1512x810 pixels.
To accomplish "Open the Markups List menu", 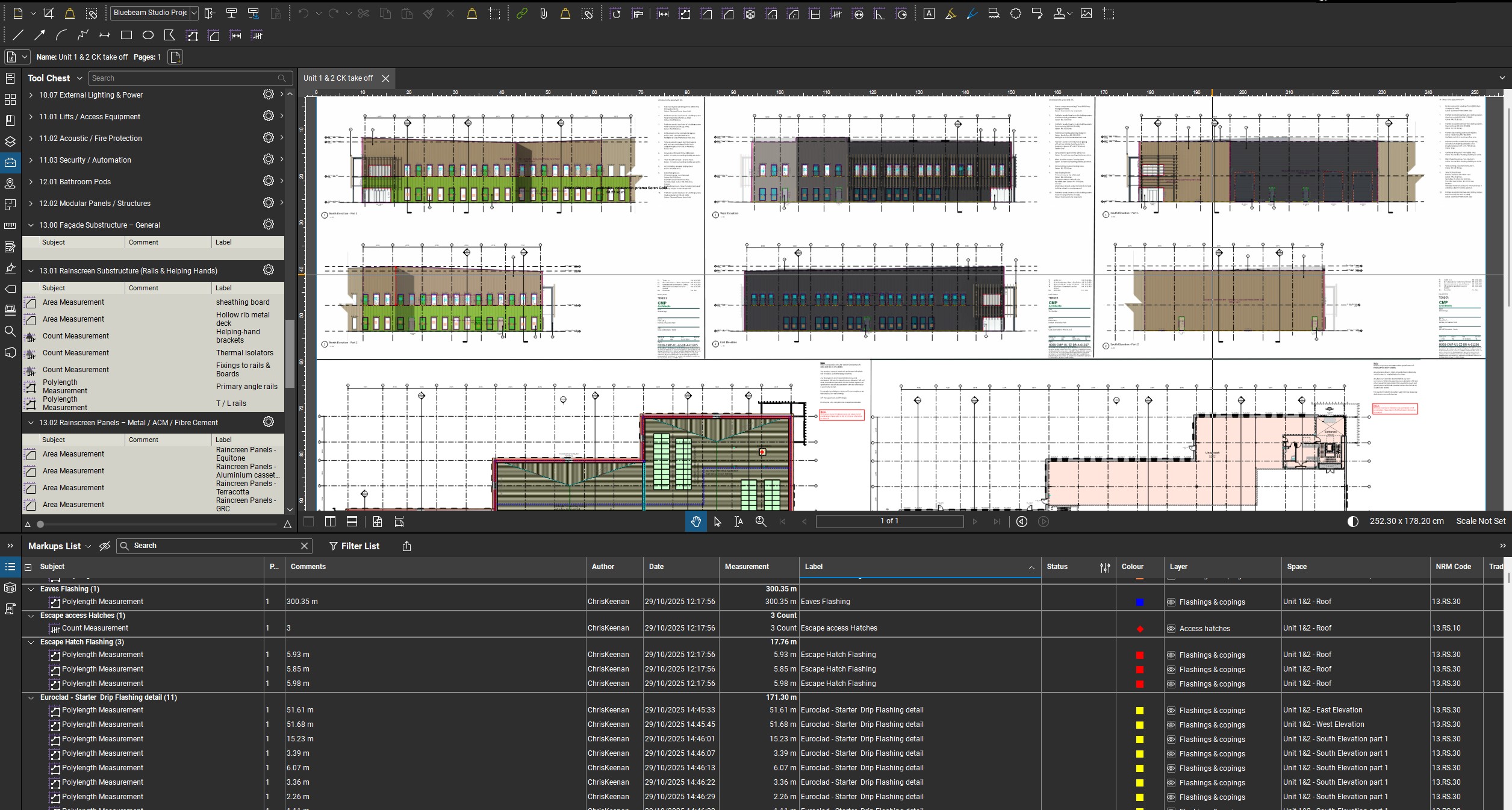I will 59,546.
